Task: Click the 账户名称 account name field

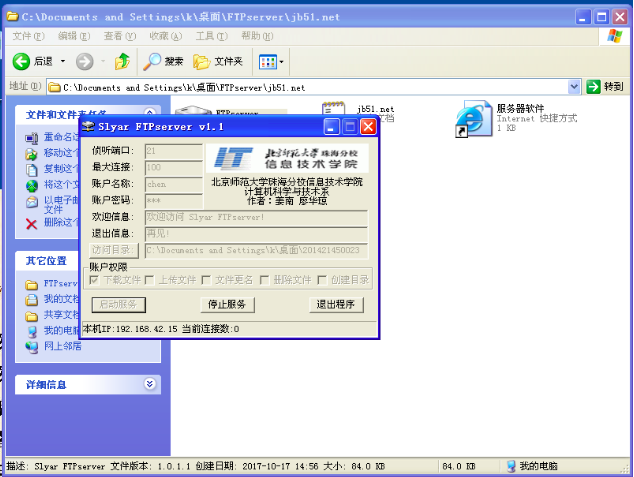Action: (x=174, y=184)
